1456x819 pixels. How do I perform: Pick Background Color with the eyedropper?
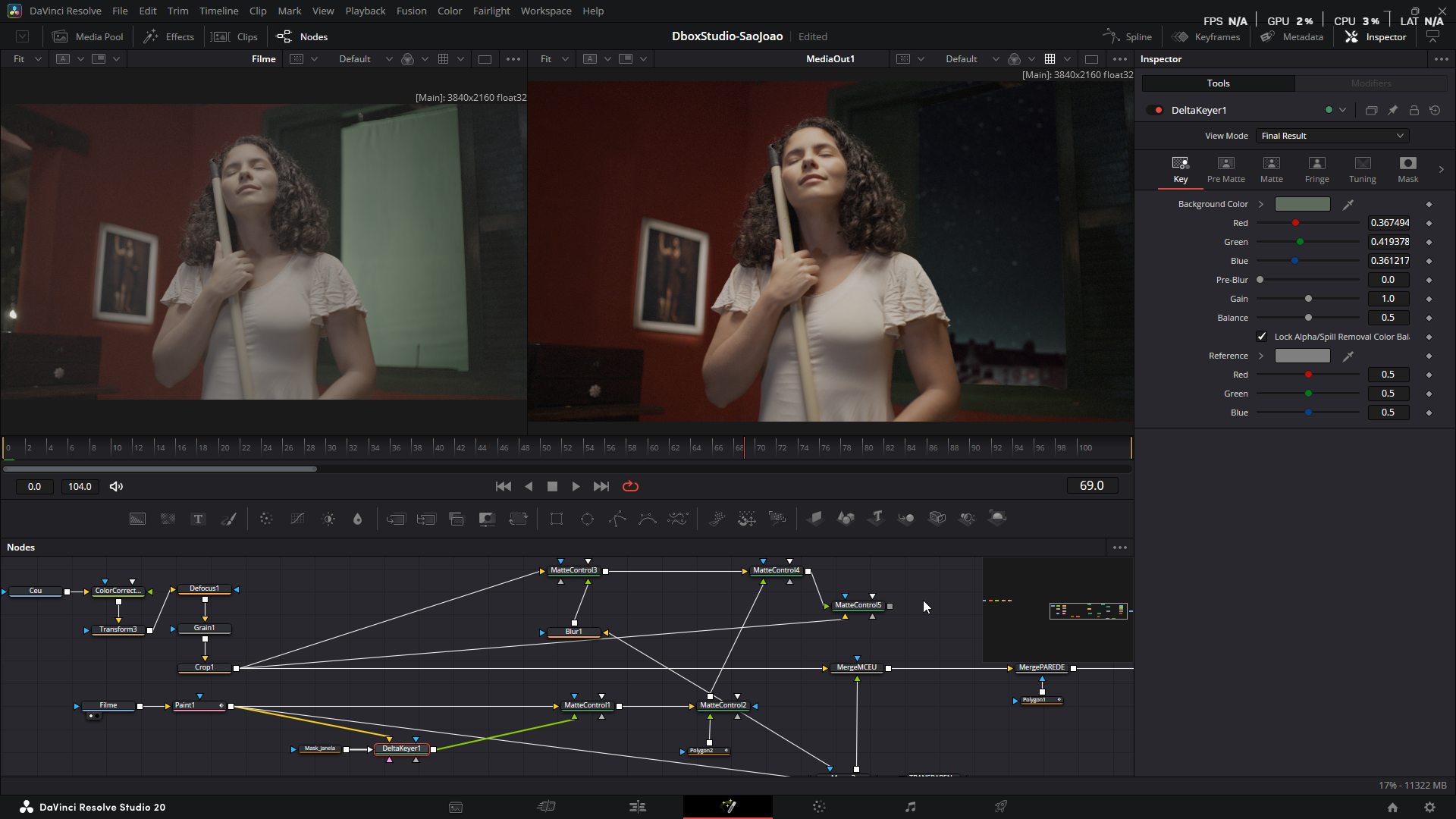pos(1348,205)
